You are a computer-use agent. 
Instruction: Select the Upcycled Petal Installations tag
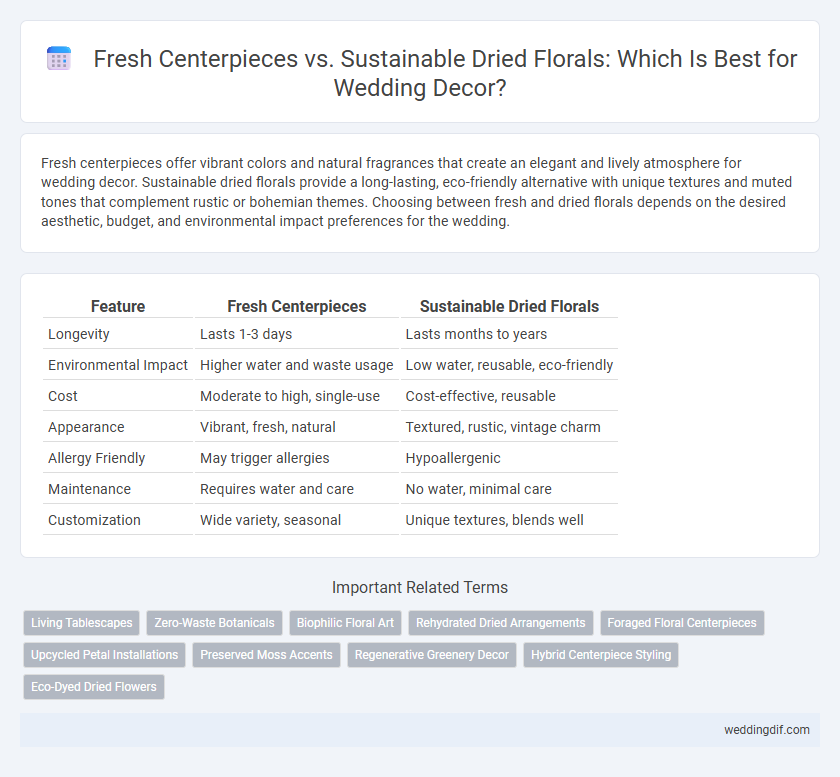coord(104,655)
